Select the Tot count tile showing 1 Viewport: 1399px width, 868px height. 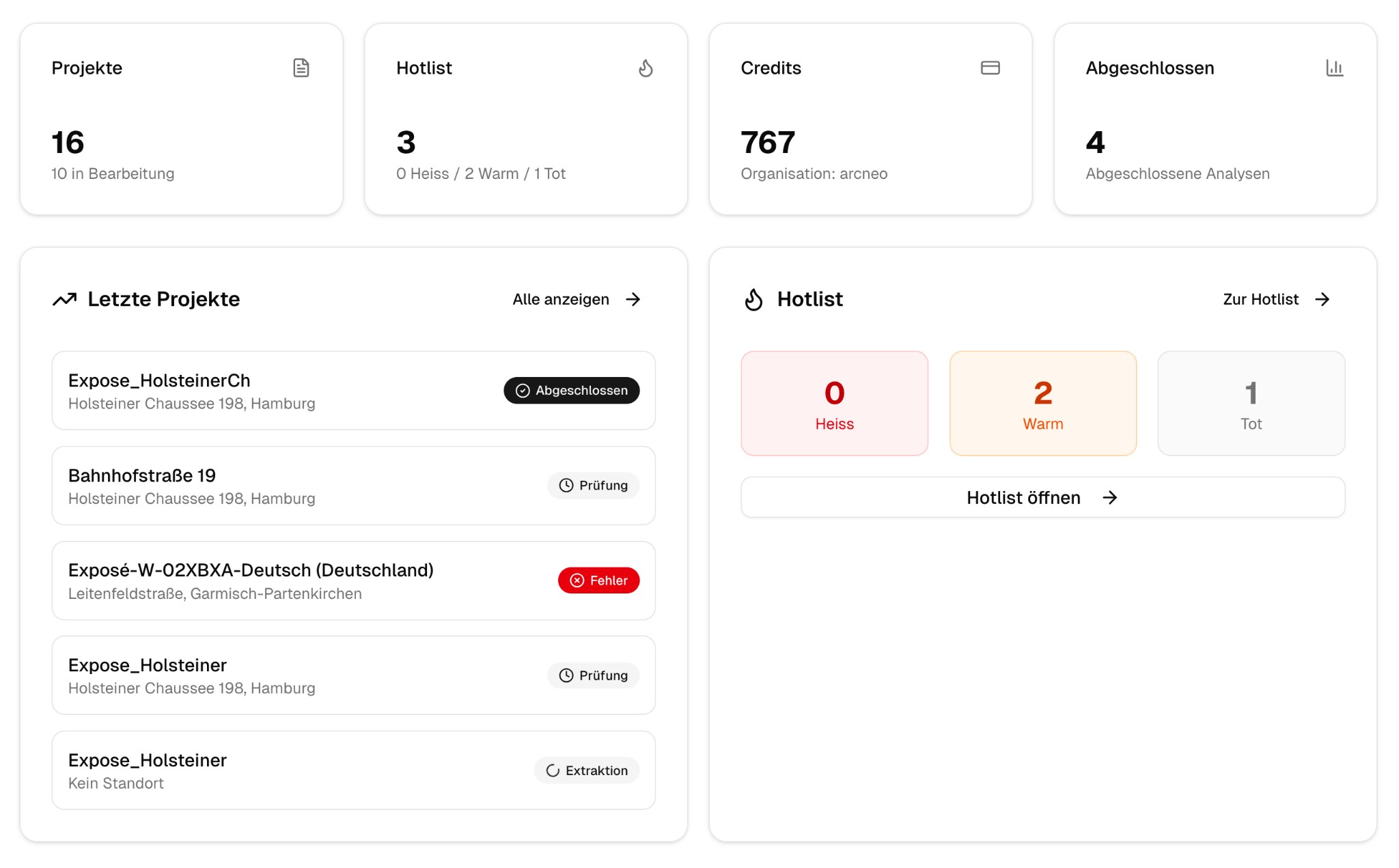(1251, 403)
